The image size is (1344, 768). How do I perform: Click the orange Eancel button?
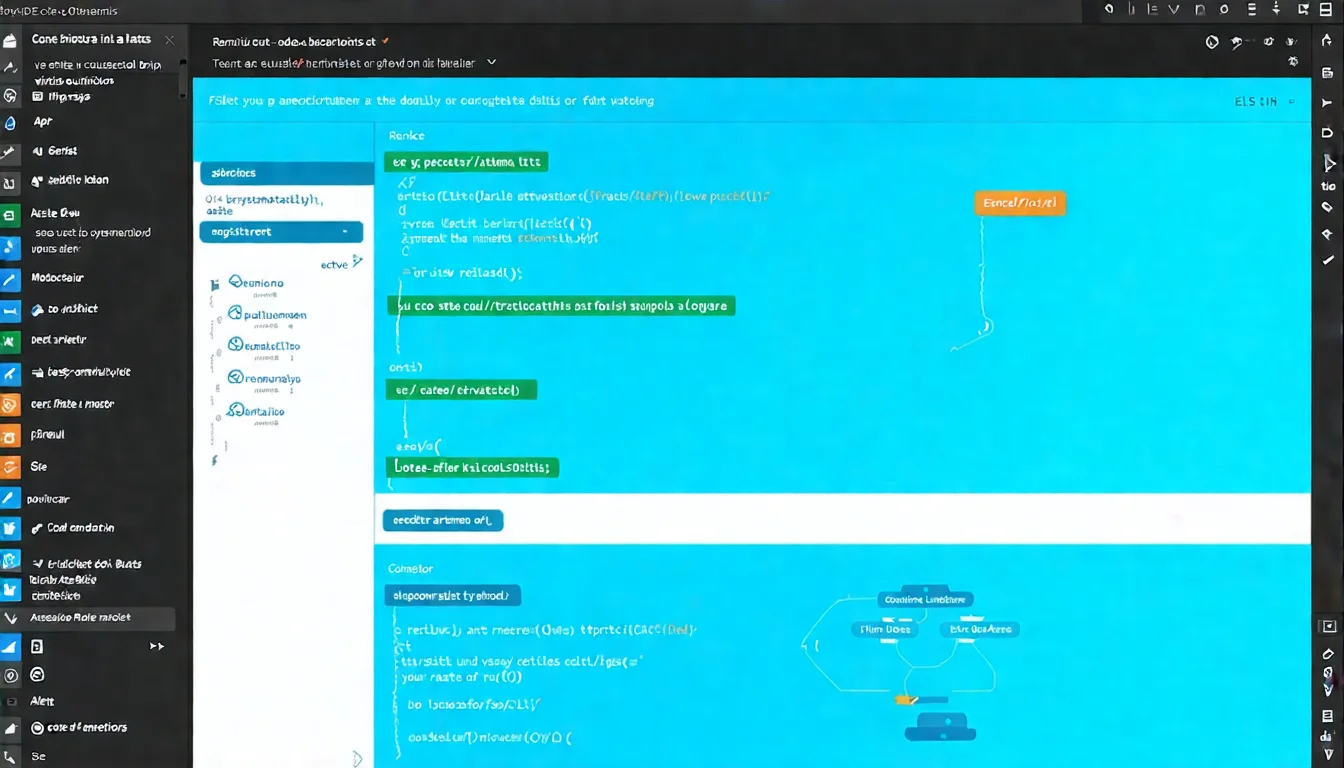pyautogui.click(x=1019, y=203)
